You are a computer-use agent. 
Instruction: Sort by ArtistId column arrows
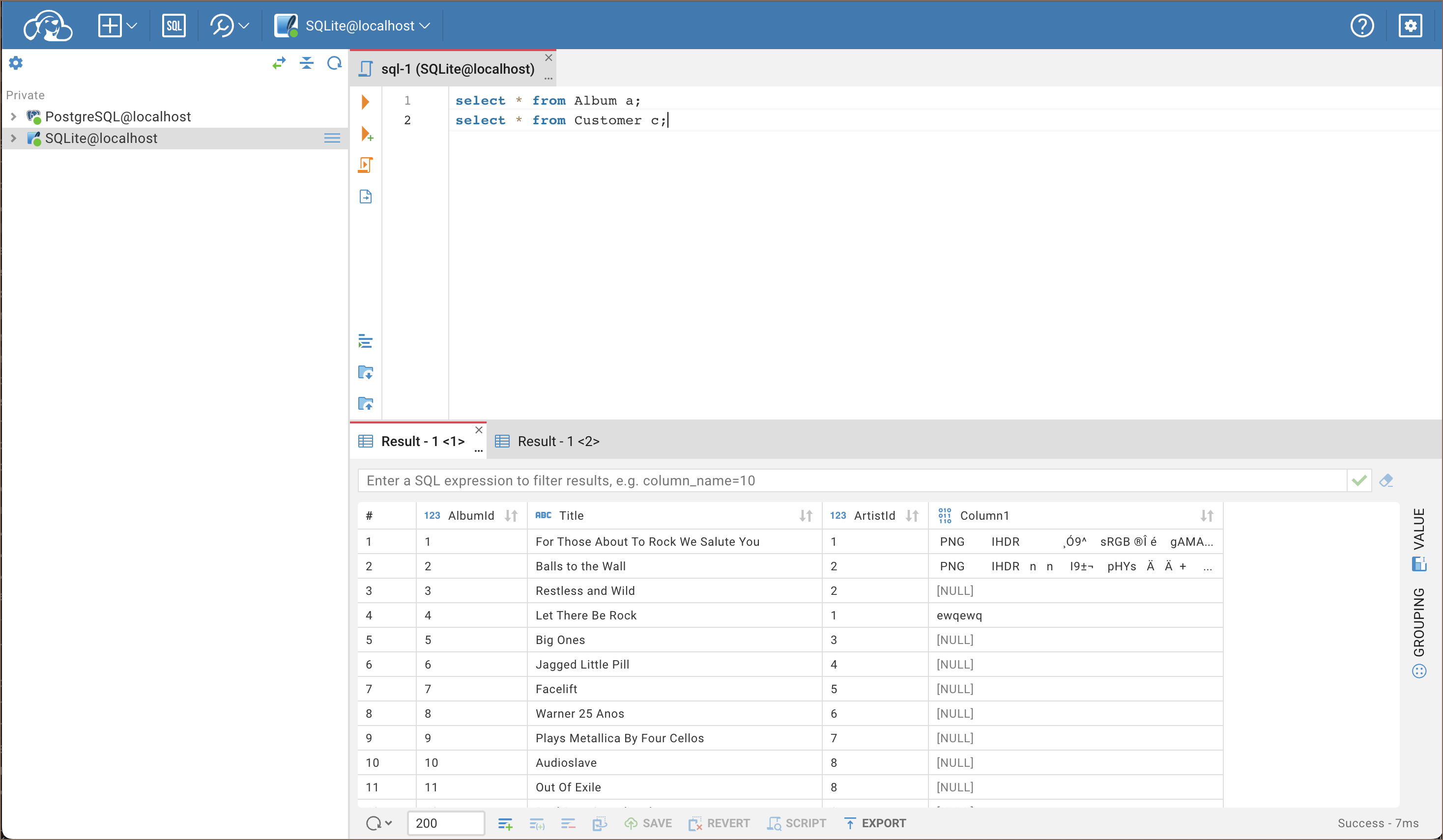point(912,516)
